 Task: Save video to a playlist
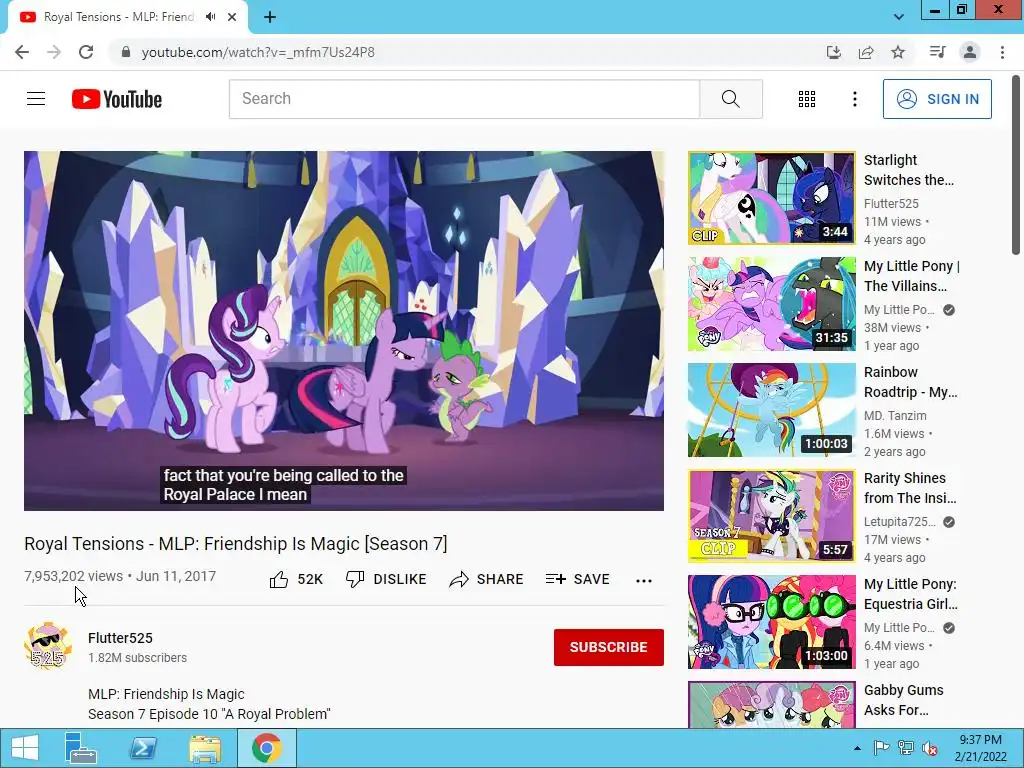[x=577, y=579]
